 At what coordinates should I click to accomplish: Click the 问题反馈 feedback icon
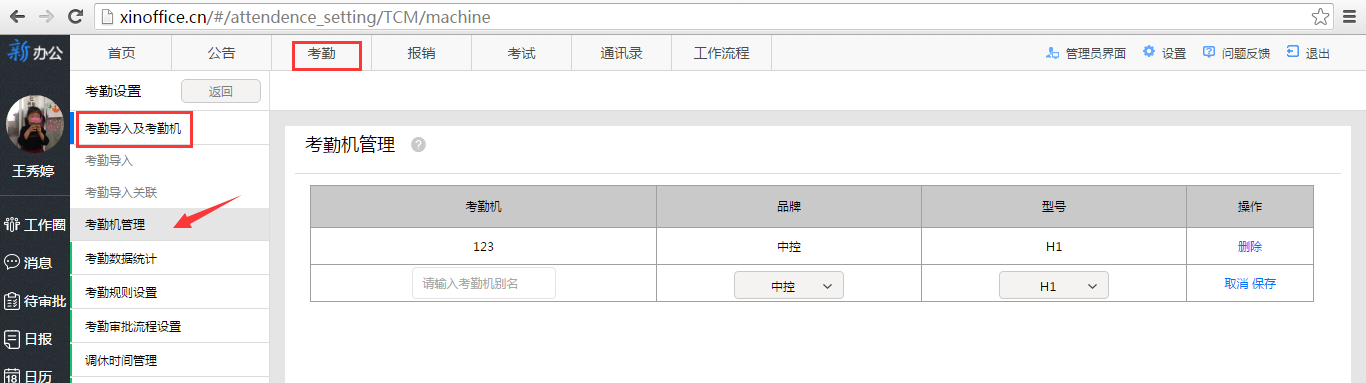pos(1209,52)
